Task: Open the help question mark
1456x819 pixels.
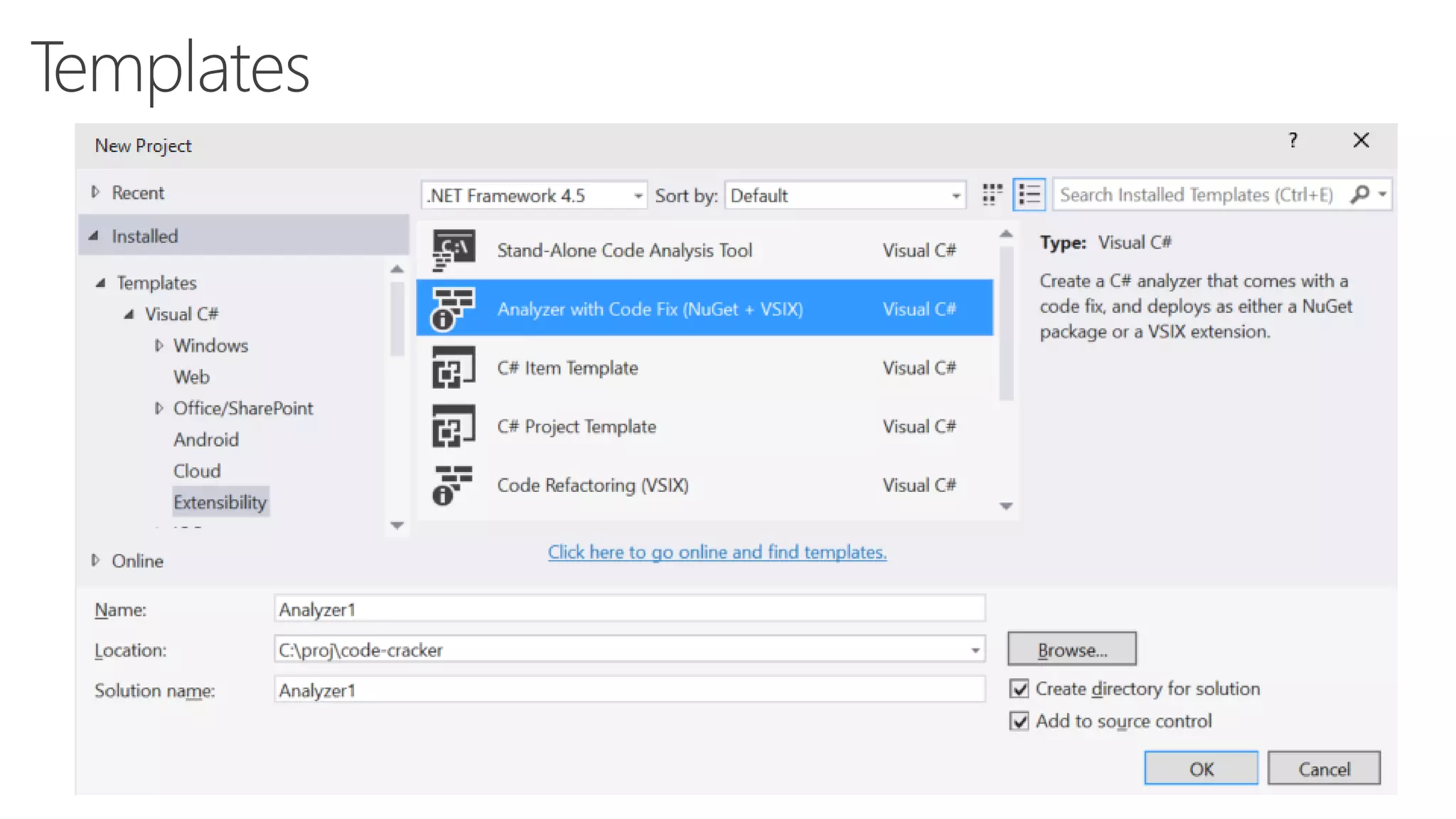Action: [x=1293, y=140]
